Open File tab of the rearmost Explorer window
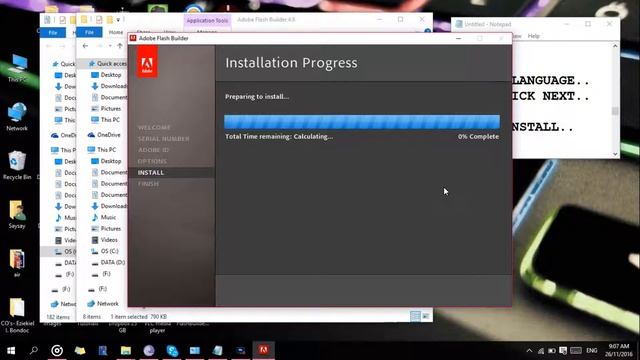The width and height of the screenshot is (640, 360). 53,33
